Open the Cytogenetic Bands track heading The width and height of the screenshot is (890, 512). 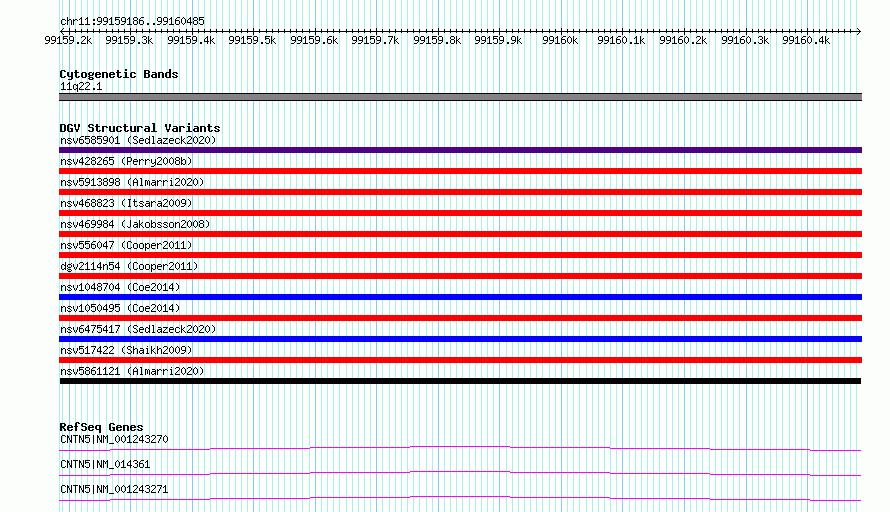[119, 74]
